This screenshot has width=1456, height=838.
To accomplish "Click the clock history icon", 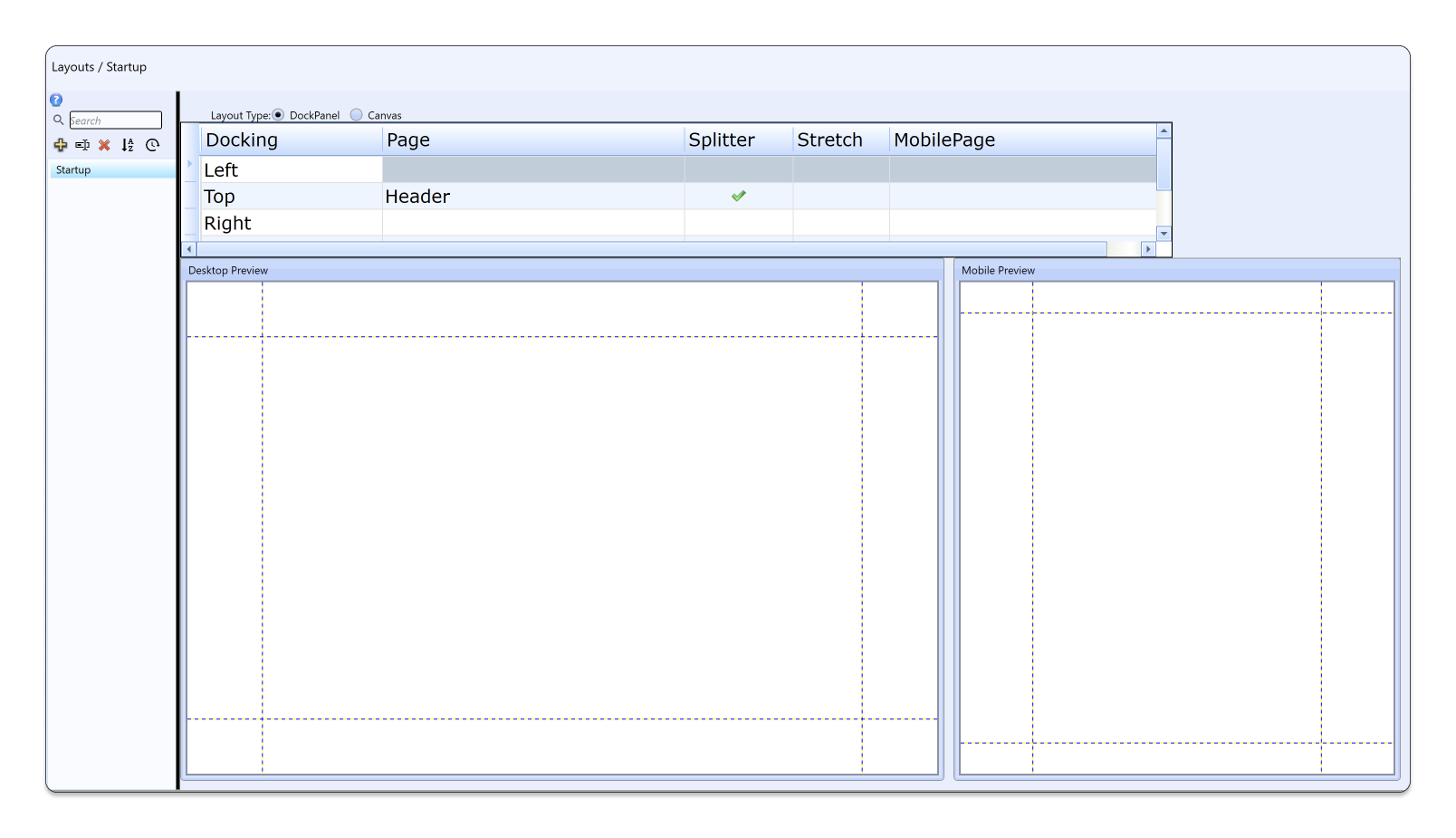I will click(152, 145).
